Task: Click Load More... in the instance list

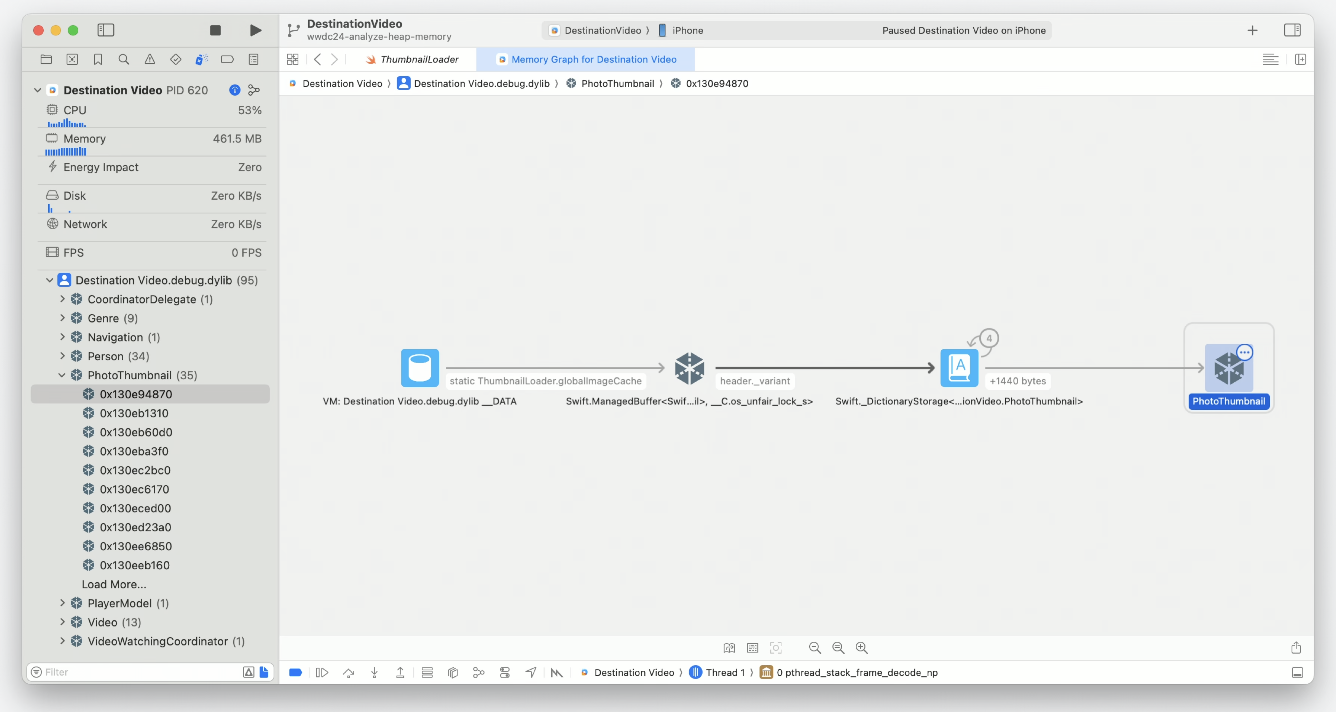Action: [x=114, y=584]
